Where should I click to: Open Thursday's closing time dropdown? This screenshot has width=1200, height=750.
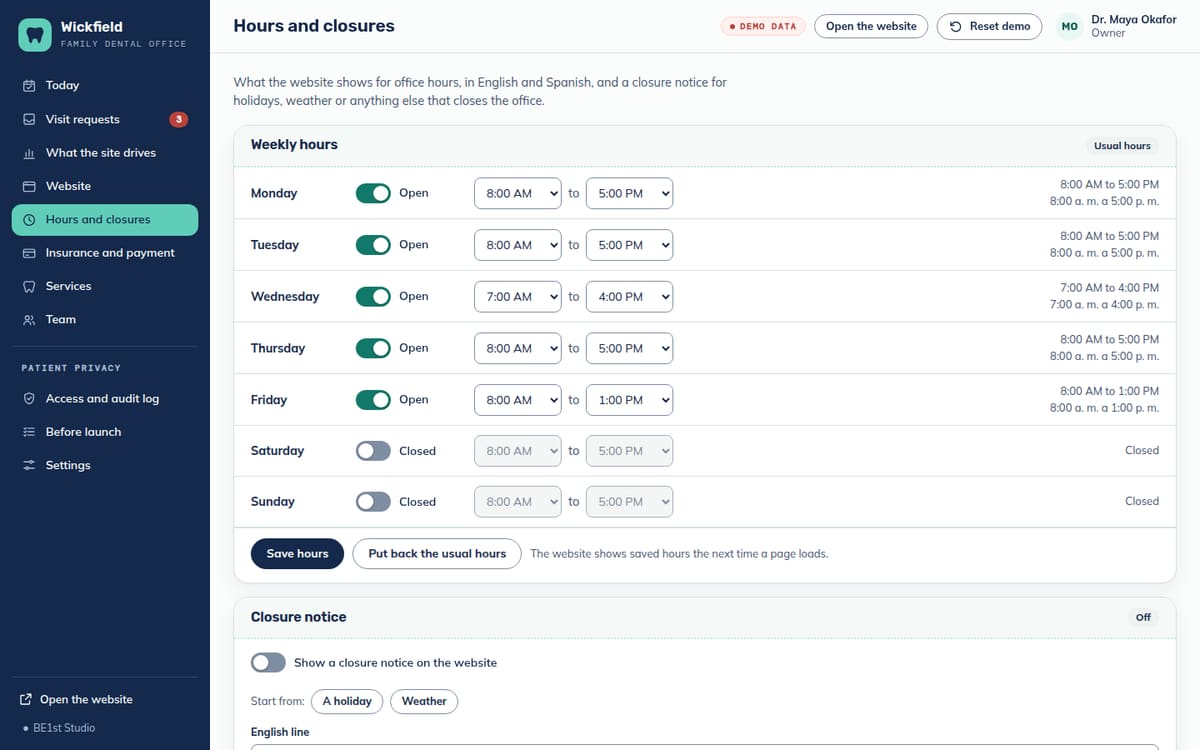(x=630, y=348)
